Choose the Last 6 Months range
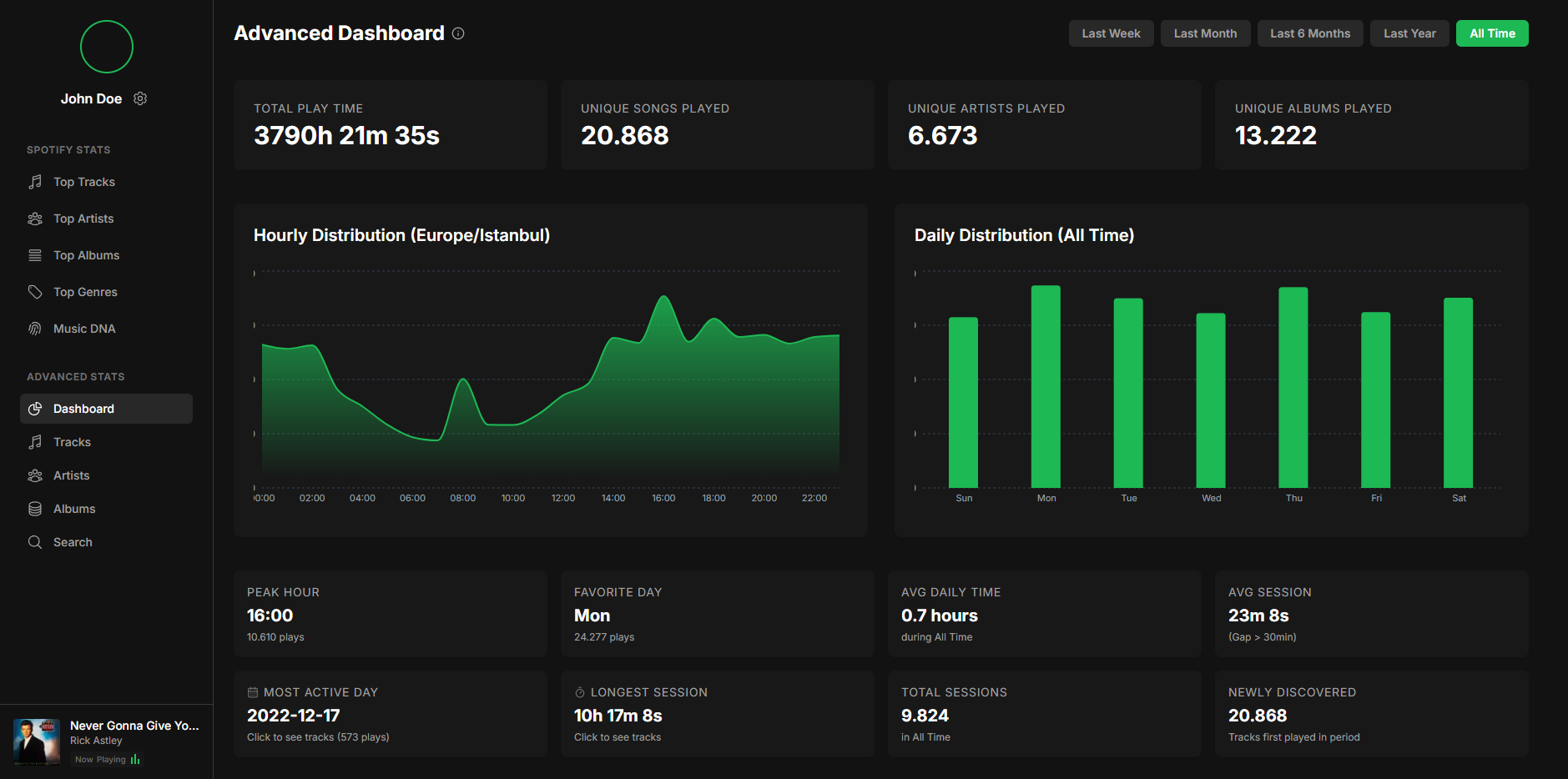1568x779 pixels. click(x=1309, y=33)
